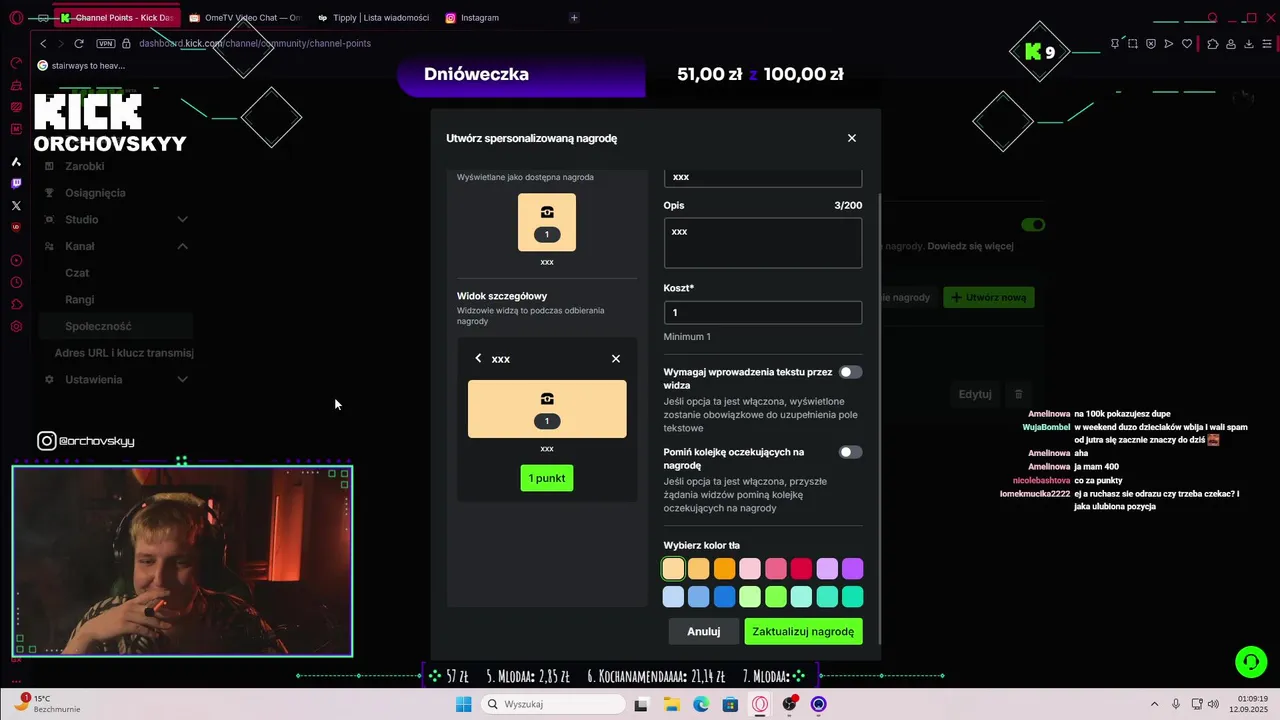This screenshot has width=1280, height=720.
Task: Open a new browser tab with plus
Action: (573, 17)
